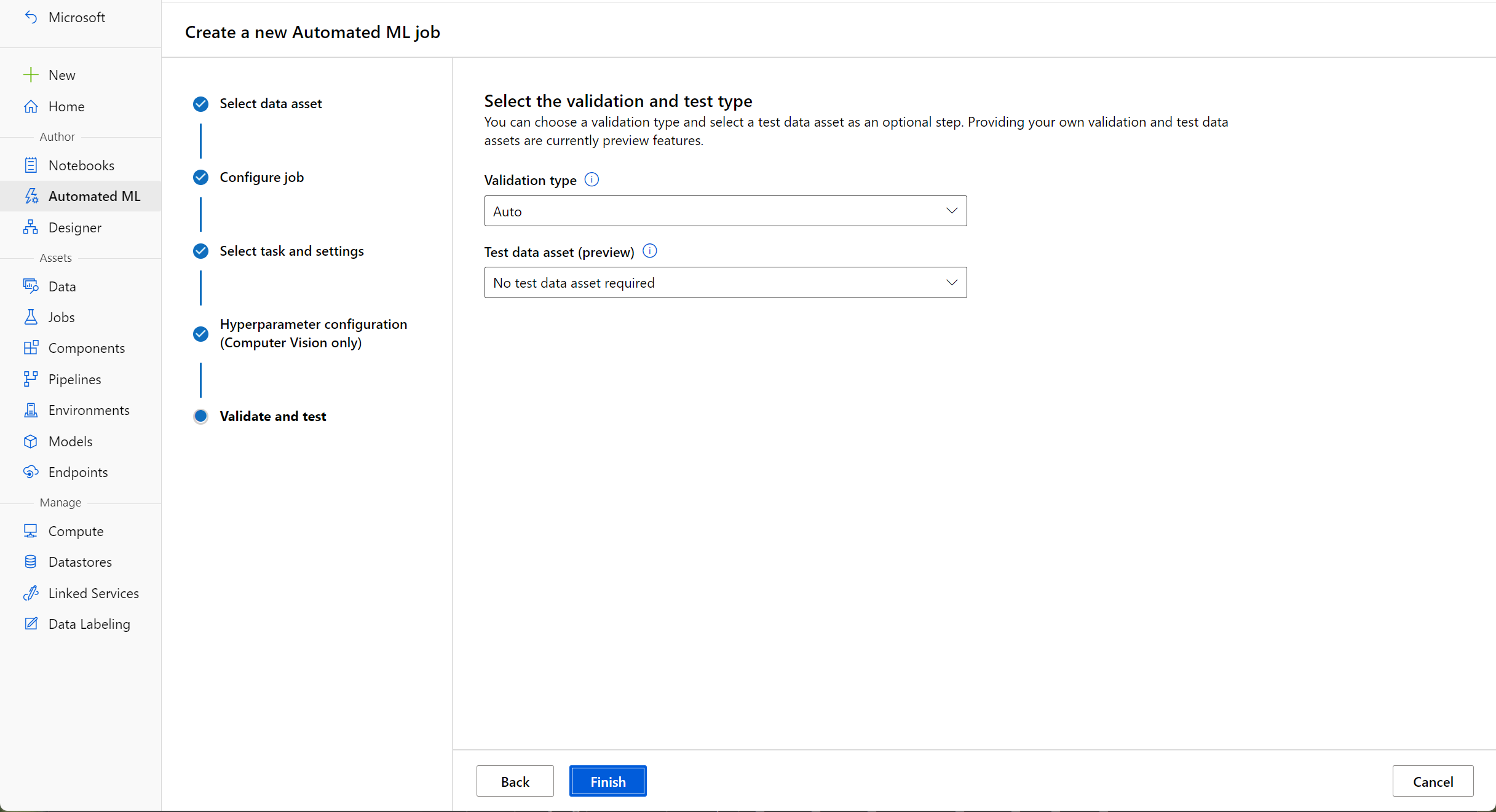This screenshot has width=1496, height=812.
Task: Click the Back button
Action: (515, 781)
